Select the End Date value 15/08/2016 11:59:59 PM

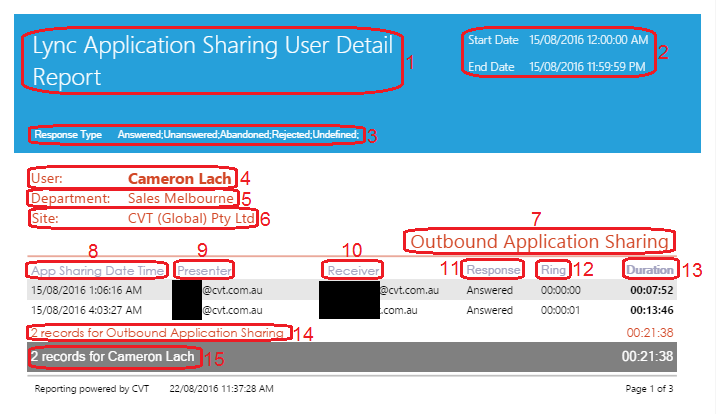tap(587, 67)
